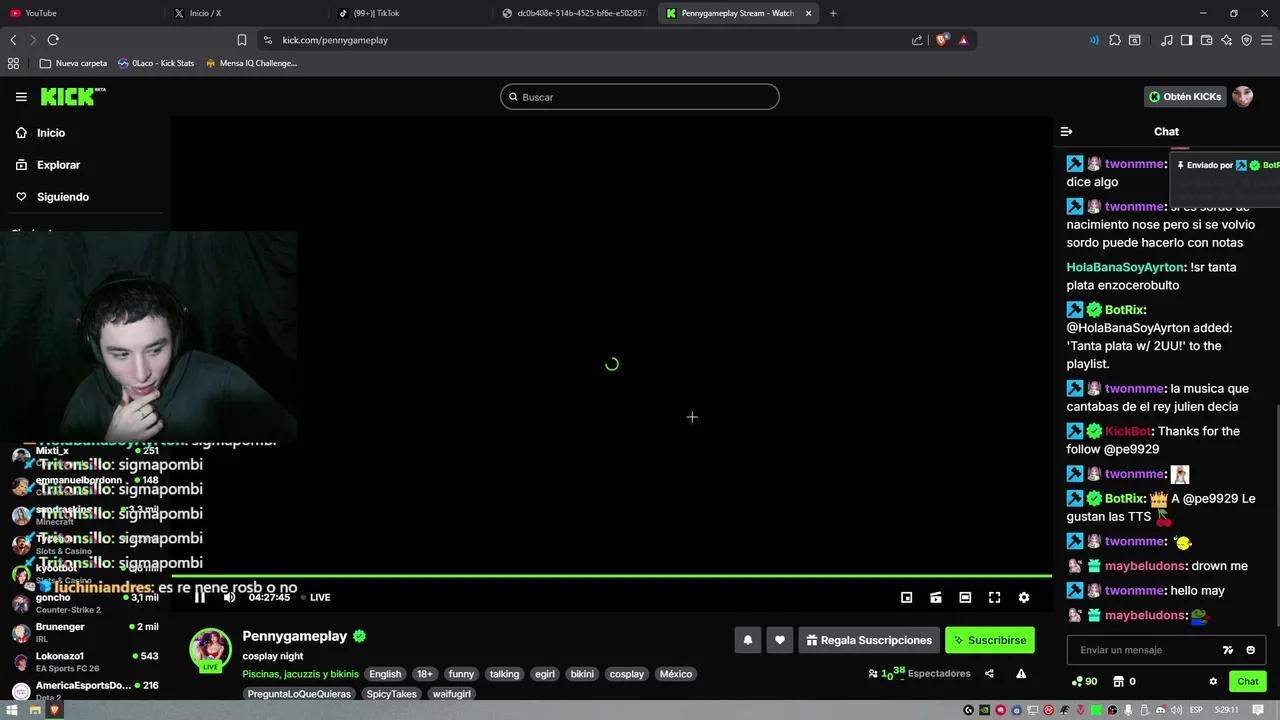1280x720 pixels.
Task: Open a new browser tab
Action: 833,13
